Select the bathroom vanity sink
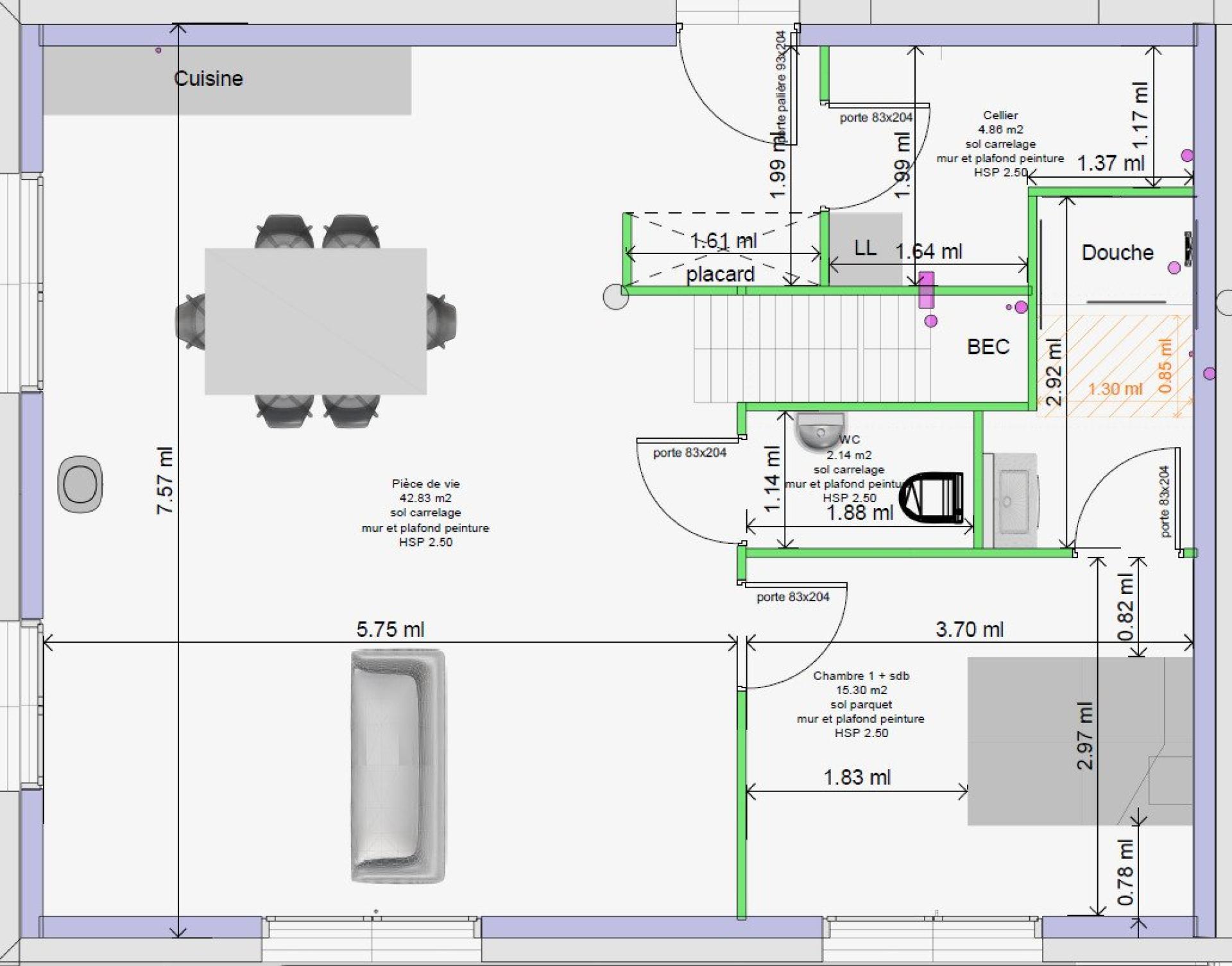This screenshot has width=1232, height=966. tap(1013, 499)
